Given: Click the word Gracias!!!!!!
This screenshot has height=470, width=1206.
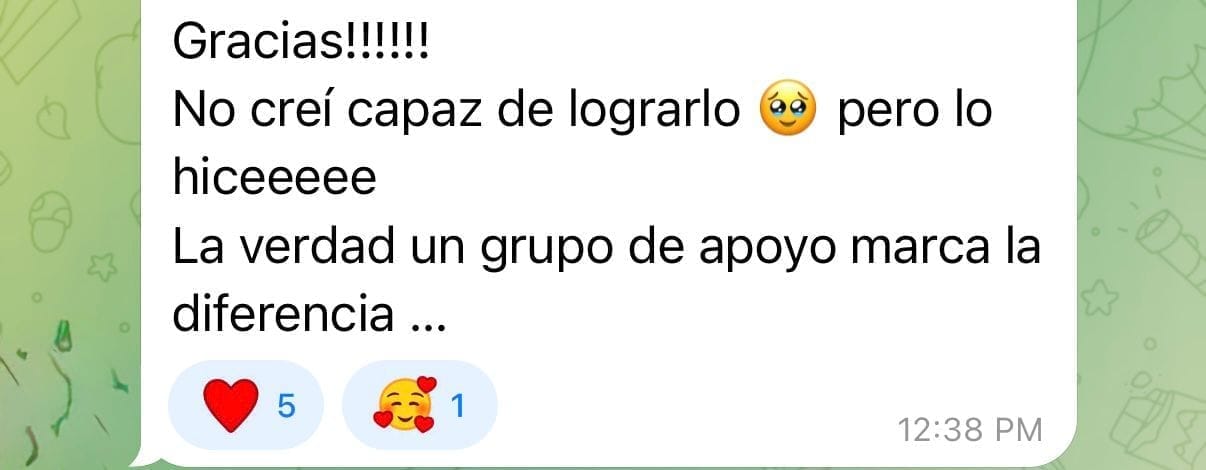Looking at the screenshot, I should point(301,42).
